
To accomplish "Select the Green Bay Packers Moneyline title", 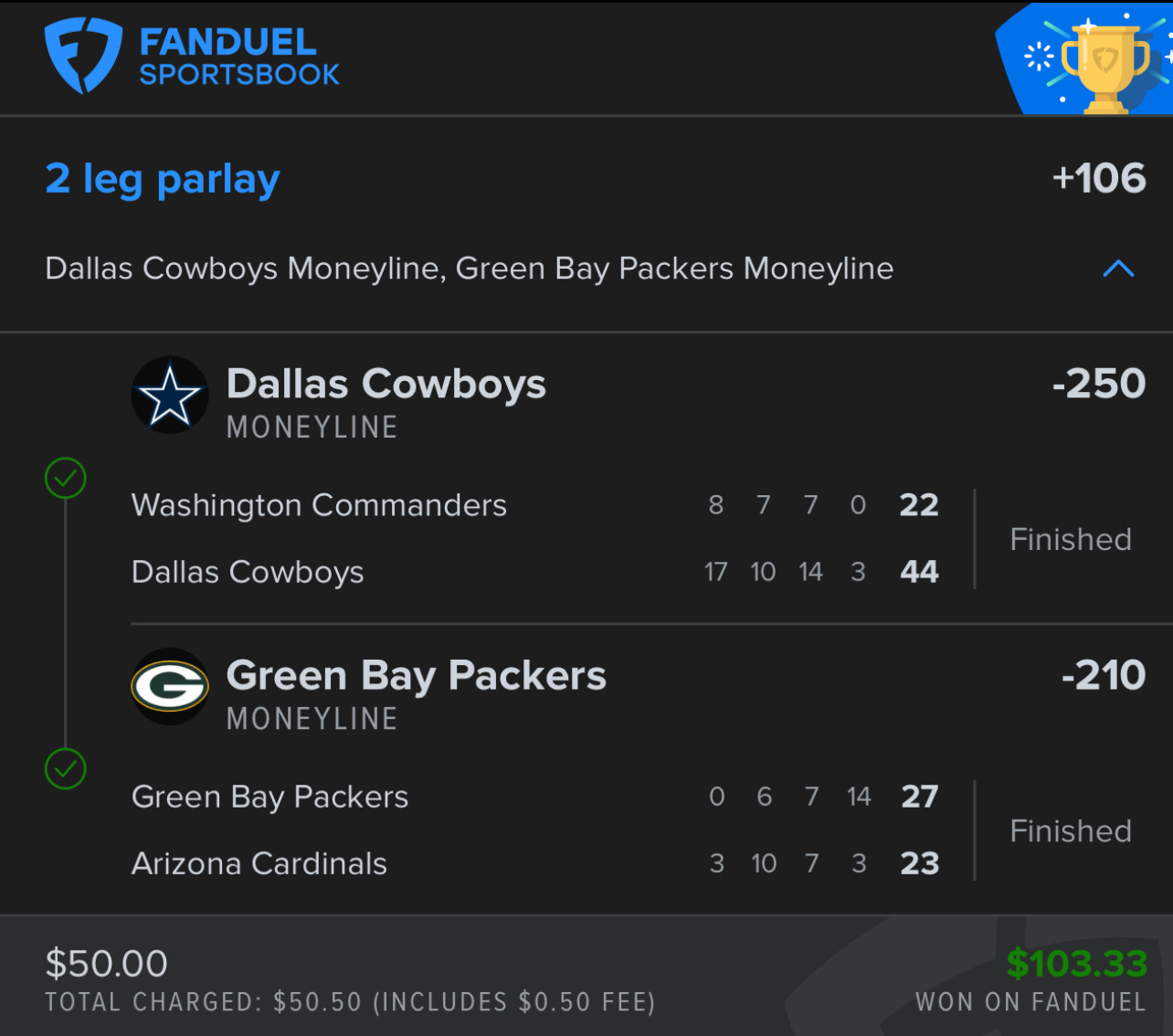I will pos(416,676).
